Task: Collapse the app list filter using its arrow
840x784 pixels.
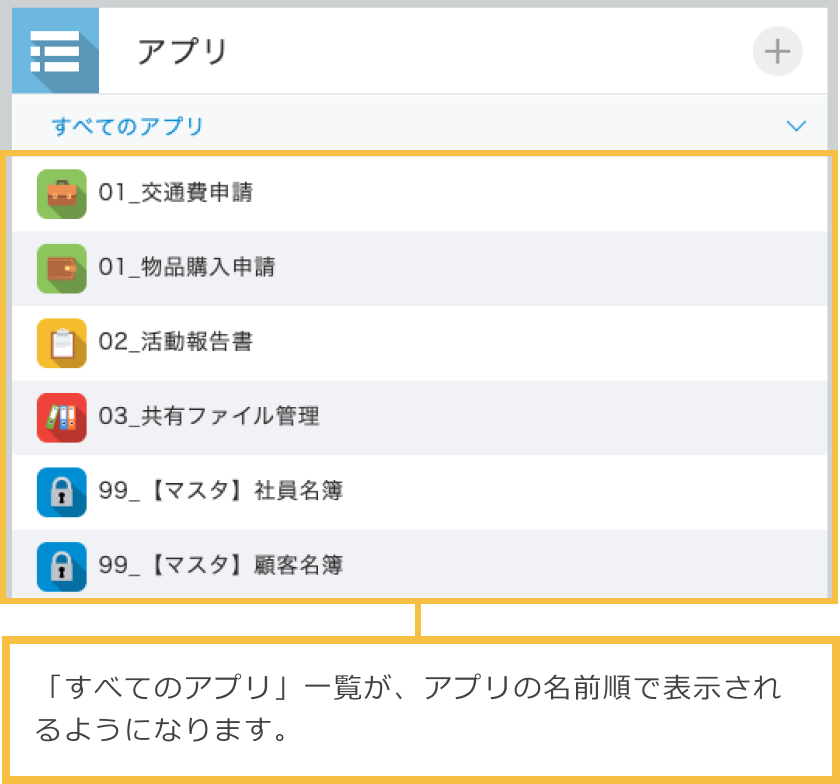Action: coord(796,126)
